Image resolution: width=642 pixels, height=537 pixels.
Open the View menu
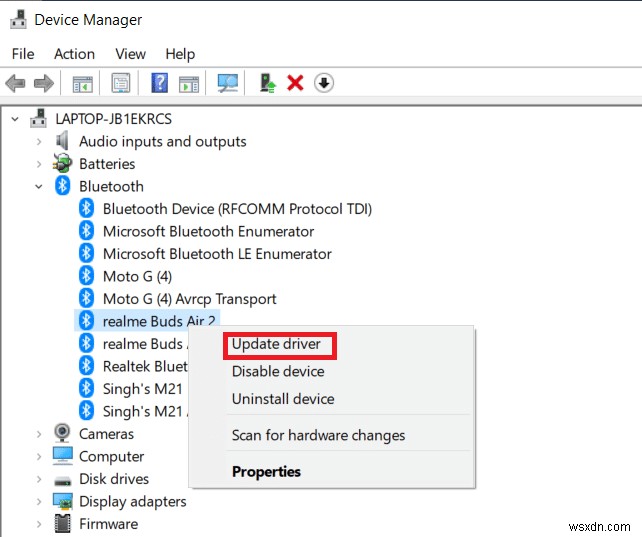pyautogui.click(x=130, y=54)
